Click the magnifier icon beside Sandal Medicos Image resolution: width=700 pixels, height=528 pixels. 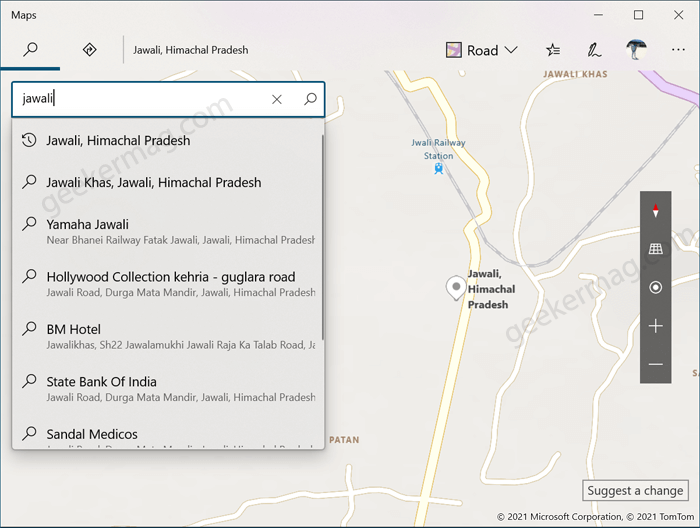pyautogui.click(x=29, y=433)
